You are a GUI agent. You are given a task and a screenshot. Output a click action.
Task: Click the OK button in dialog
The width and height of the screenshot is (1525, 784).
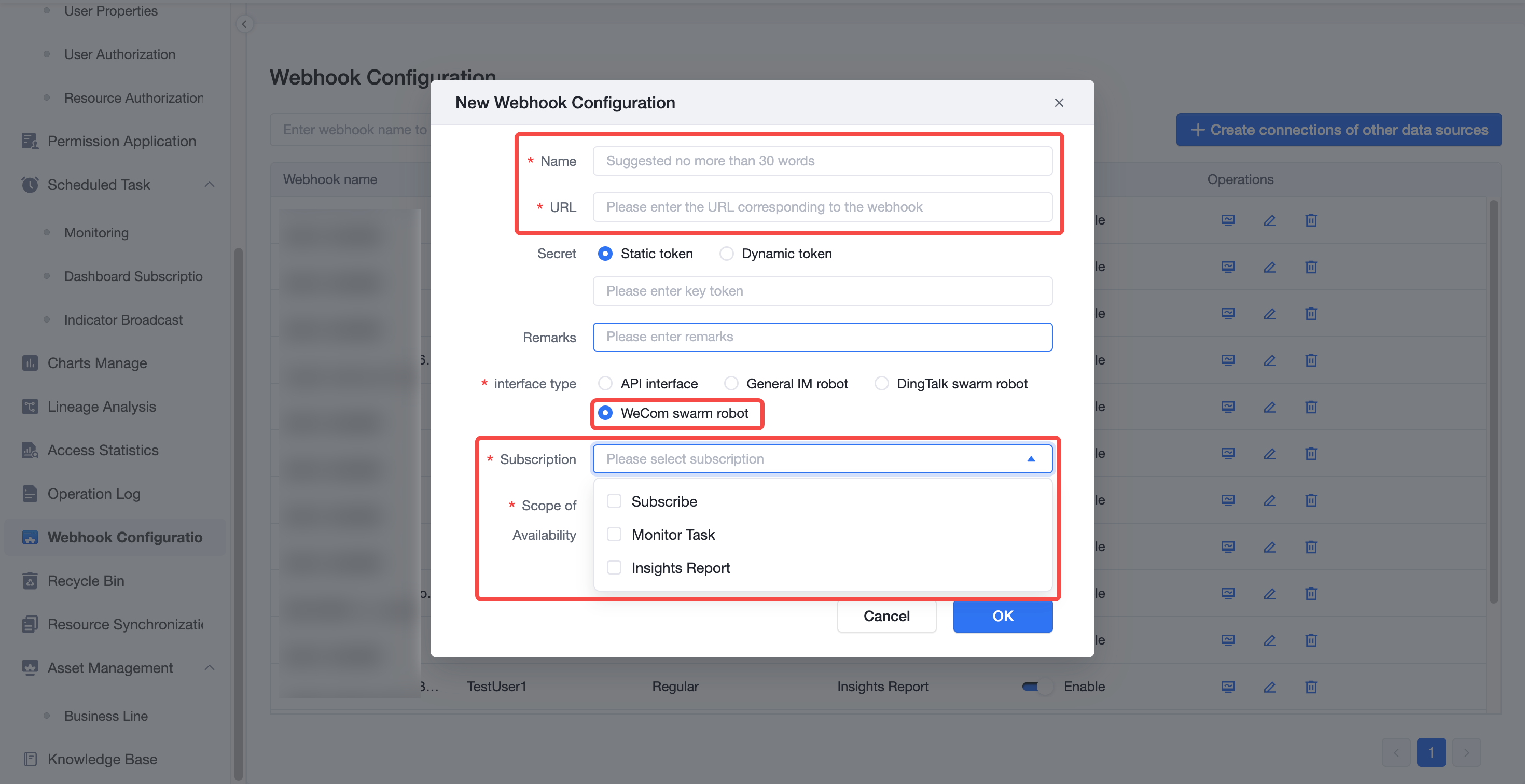coord(1002,616)
